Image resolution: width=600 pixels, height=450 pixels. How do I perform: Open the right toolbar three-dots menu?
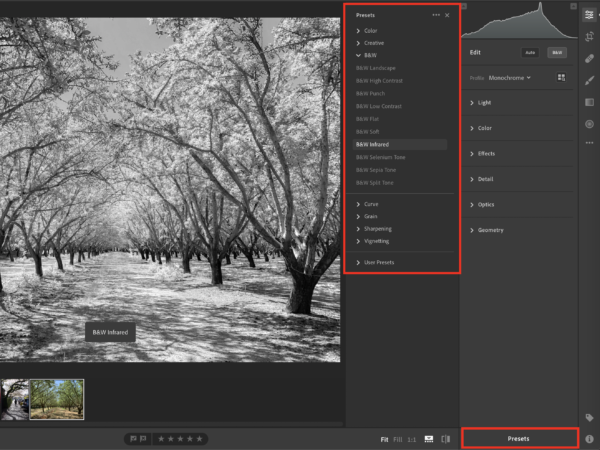pyautogui.click(x=589, y=143)
